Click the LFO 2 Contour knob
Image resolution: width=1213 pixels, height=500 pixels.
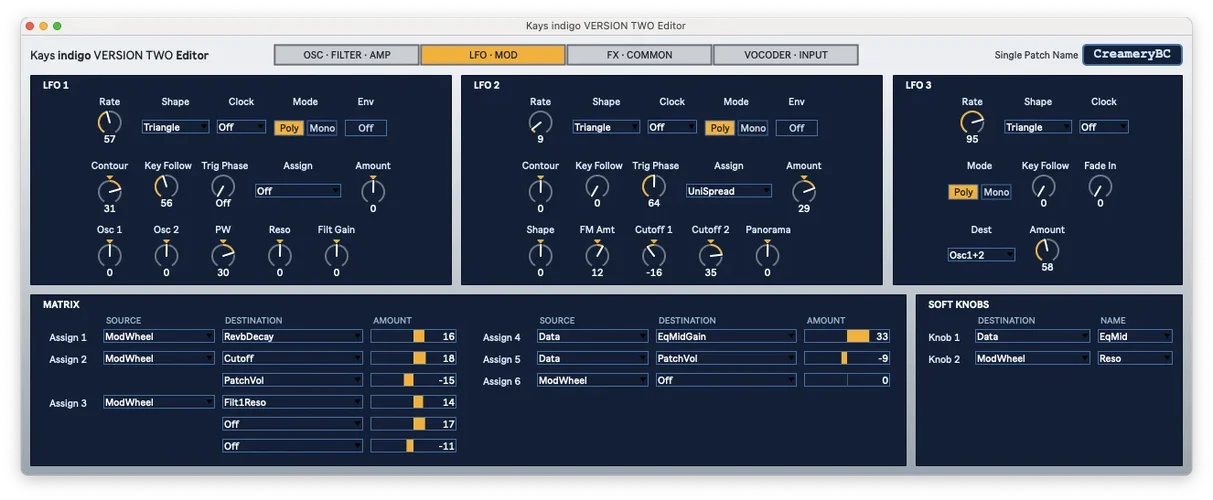click(540, 189)
